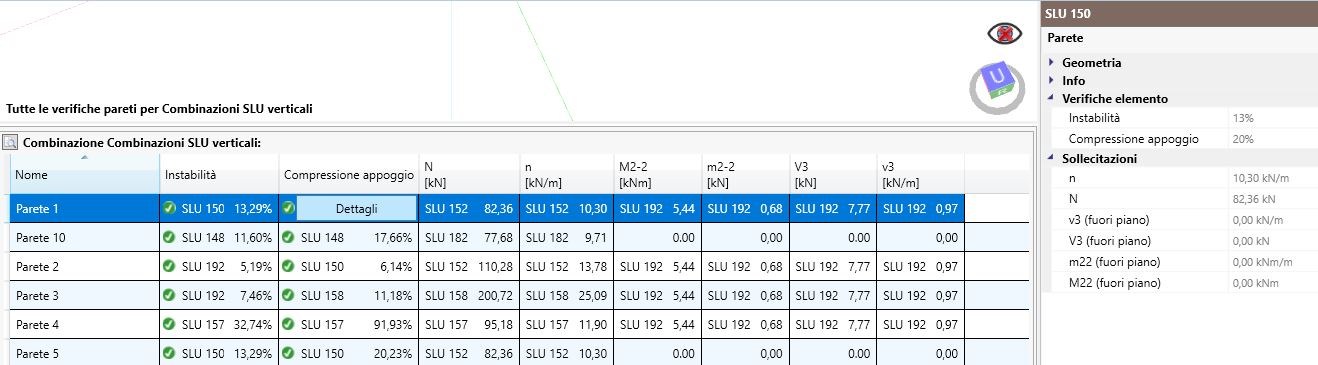Screen dimensions: 1318x365
Task: Click the Compressione appoggio column header
Action: coord(349,174)
